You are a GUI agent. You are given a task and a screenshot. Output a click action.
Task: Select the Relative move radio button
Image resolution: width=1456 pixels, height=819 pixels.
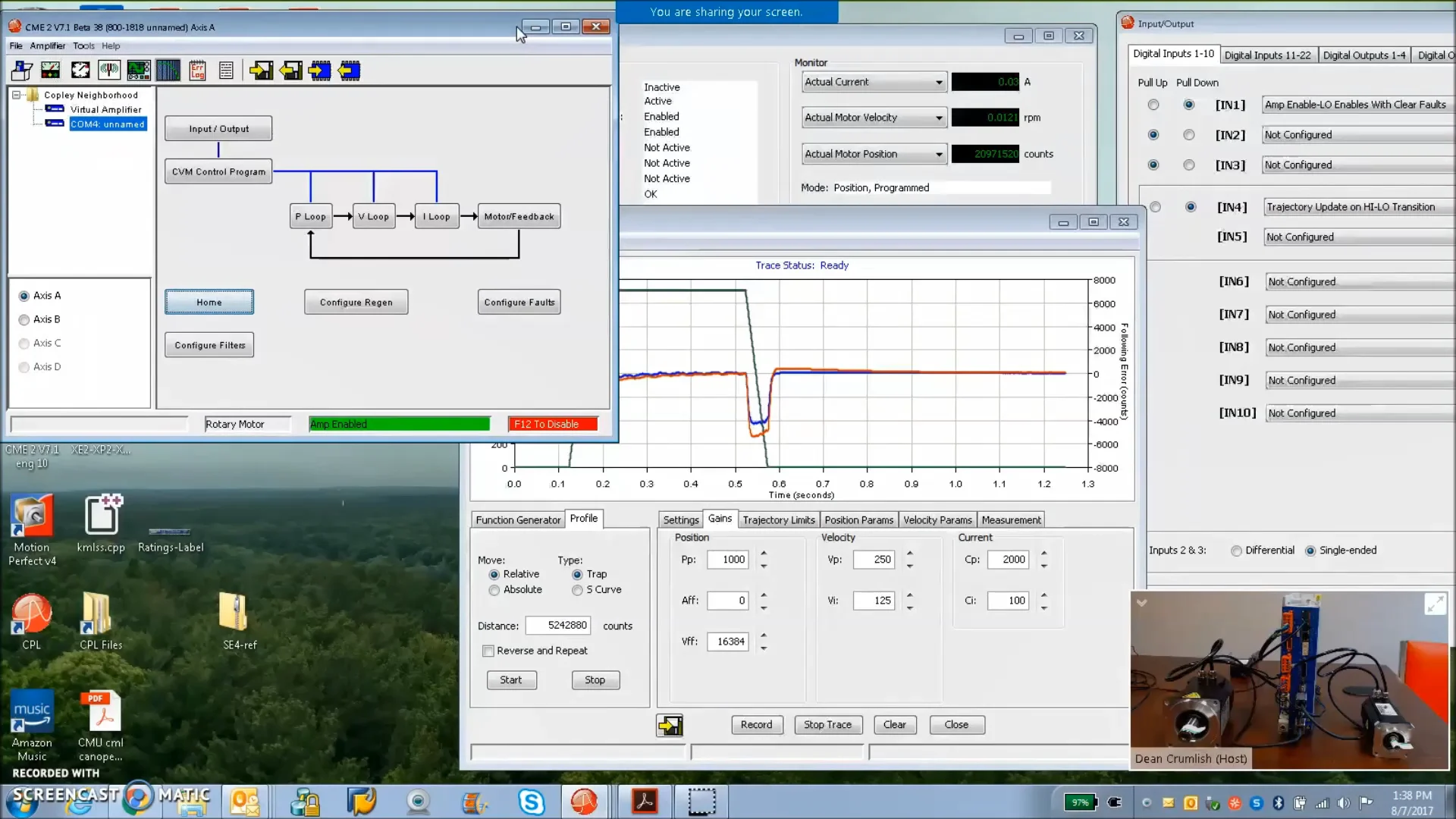coord(494,574)
